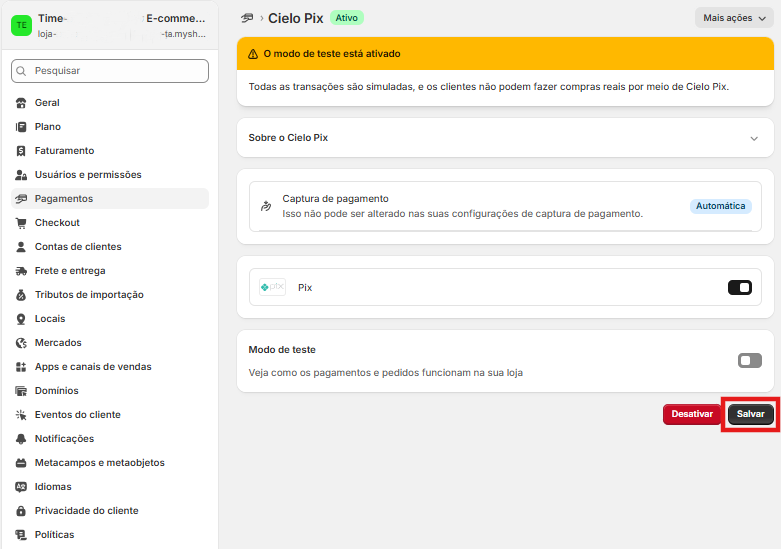Click the payments breadcrumb icon beside Cielo Pix
The height and width of the screenshot is (549, 781).
coord(247,18)
